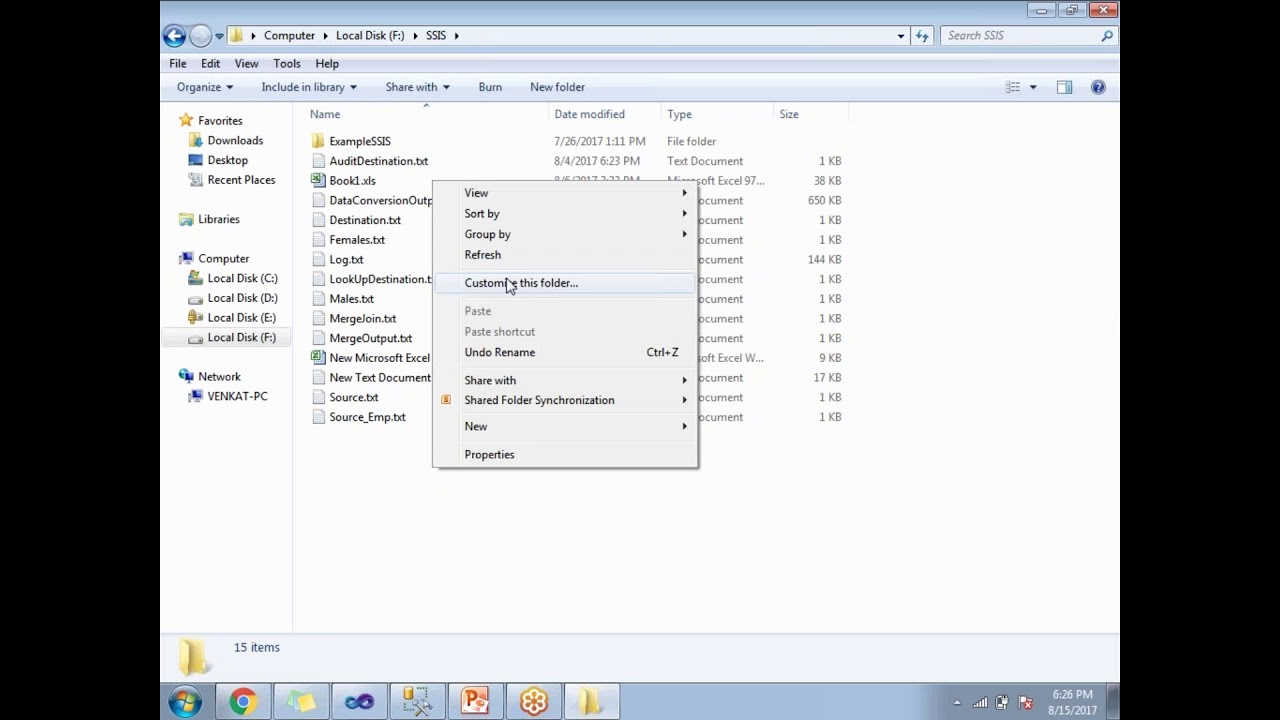Select the Book1.xls file icon

point(318,181)
